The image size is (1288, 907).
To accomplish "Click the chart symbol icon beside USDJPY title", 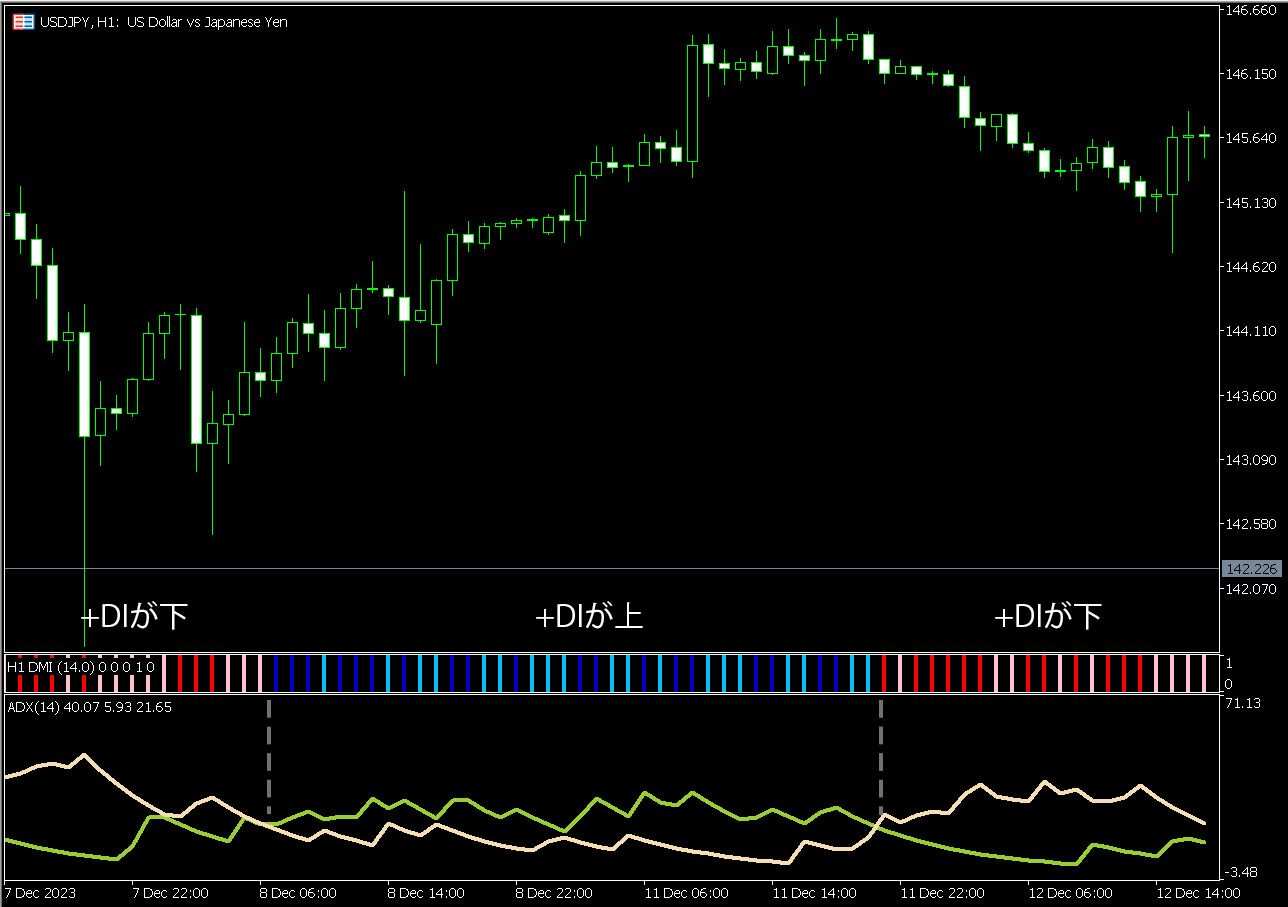I will tap(22, 21).
